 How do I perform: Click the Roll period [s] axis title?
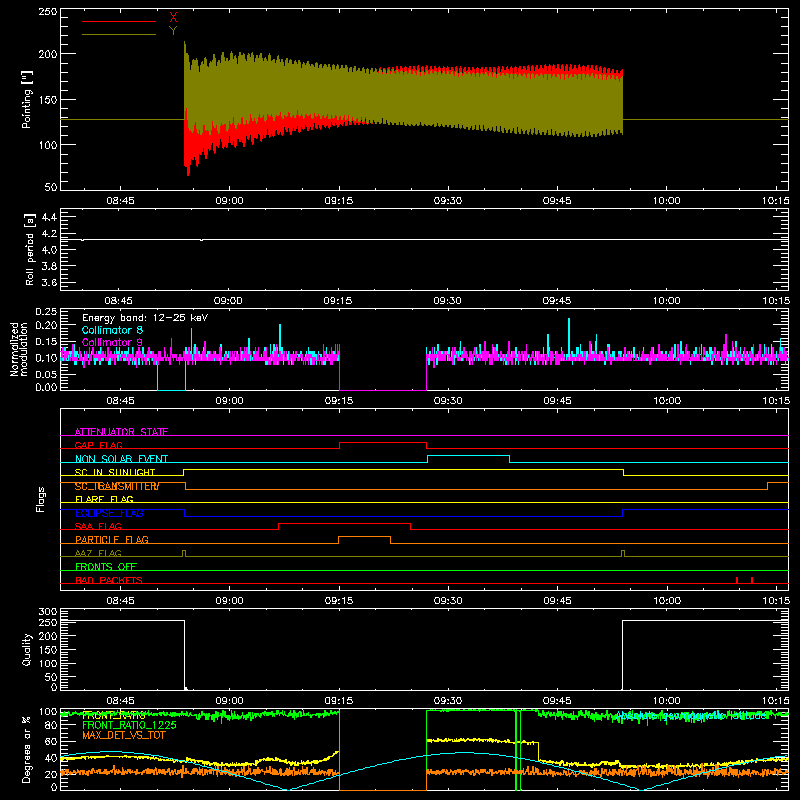(29, 249)
